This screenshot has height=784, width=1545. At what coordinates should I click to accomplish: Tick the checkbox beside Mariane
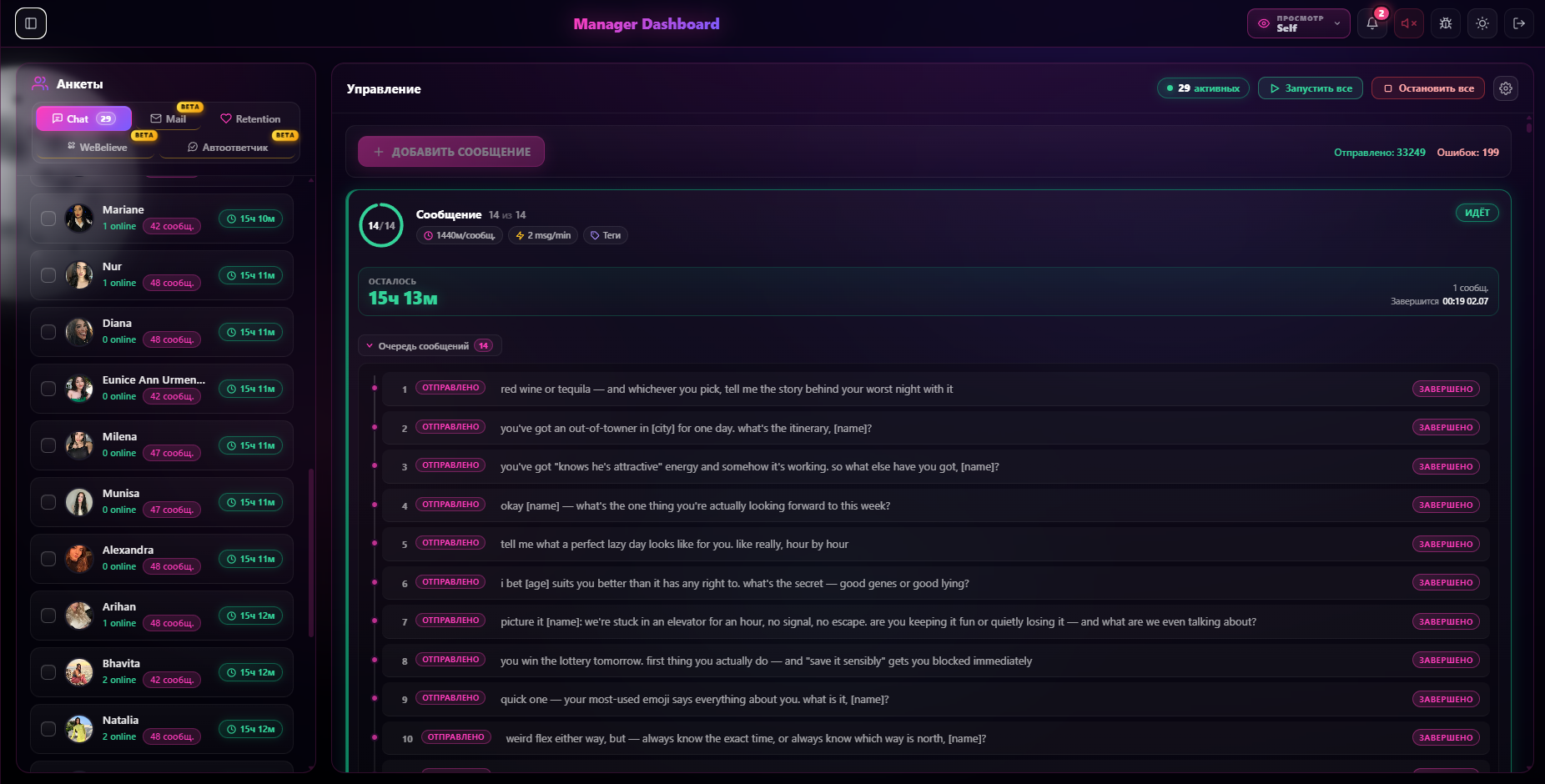[48, 219]
